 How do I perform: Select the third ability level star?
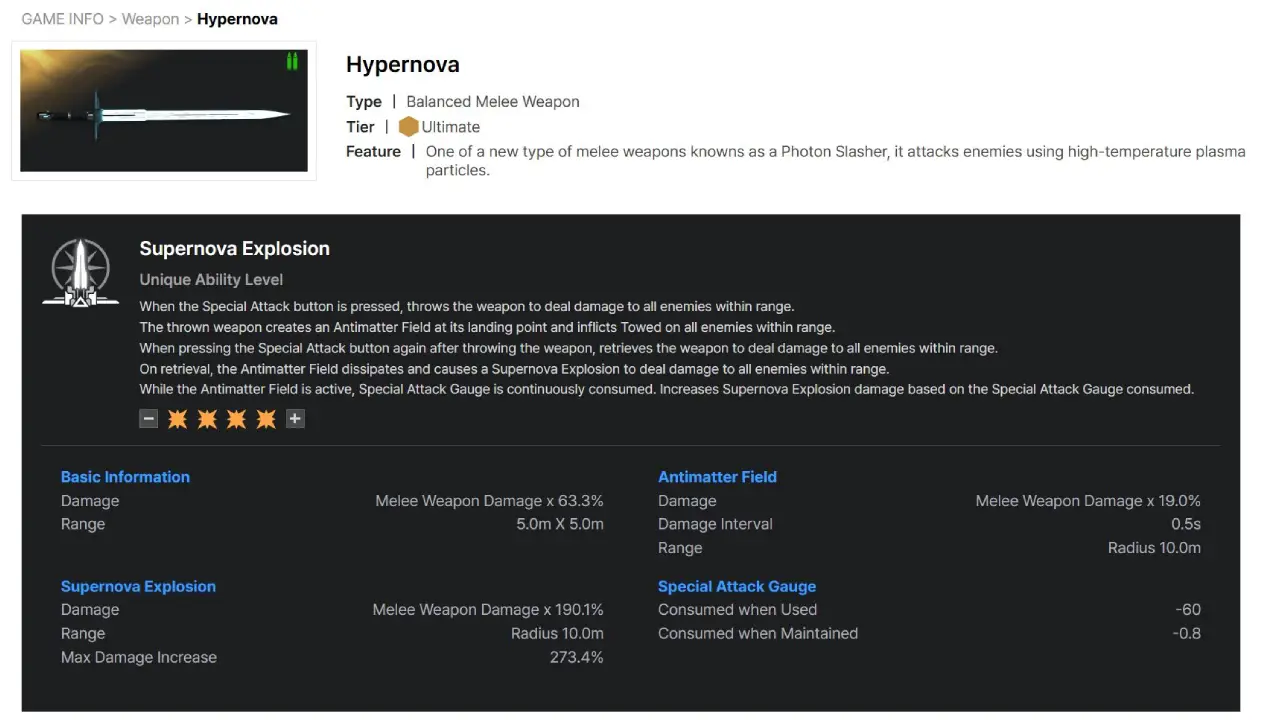click(x=236, y=418)
